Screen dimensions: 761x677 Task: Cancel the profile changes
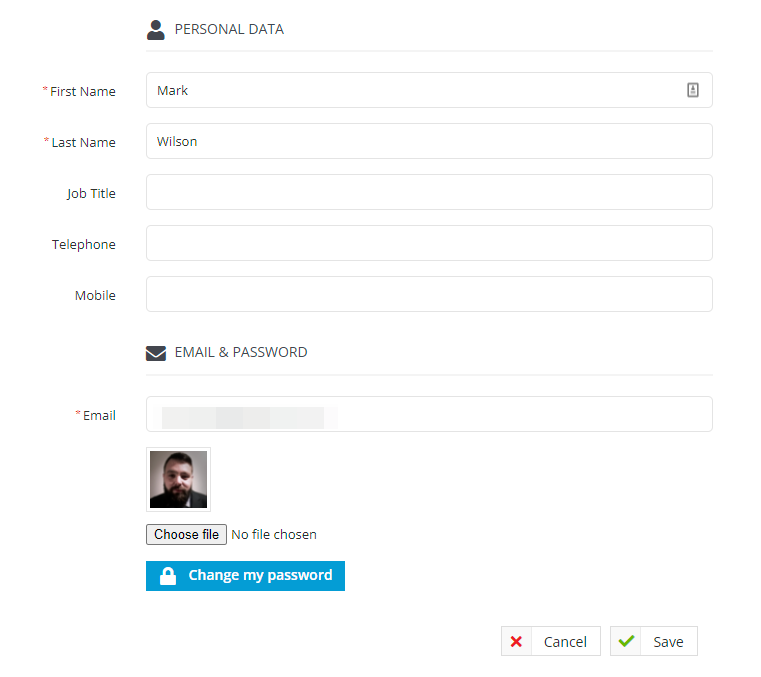point(551,641)
